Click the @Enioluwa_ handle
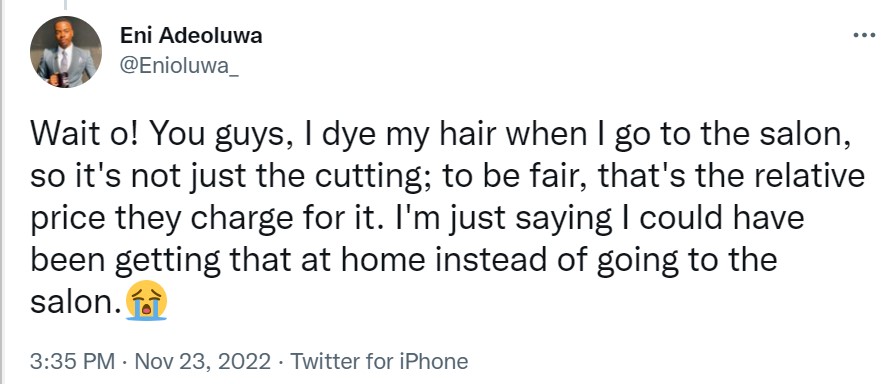The height and width of the screenshot is (384, 892). click(179, 66)
